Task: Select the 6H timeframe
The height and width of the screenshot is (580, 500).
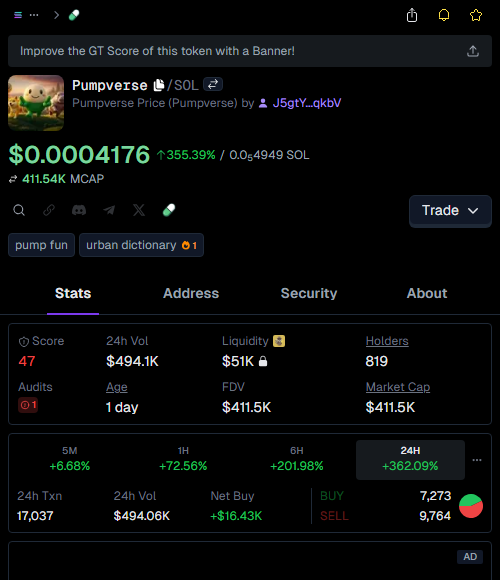Action: pos(297,459)
